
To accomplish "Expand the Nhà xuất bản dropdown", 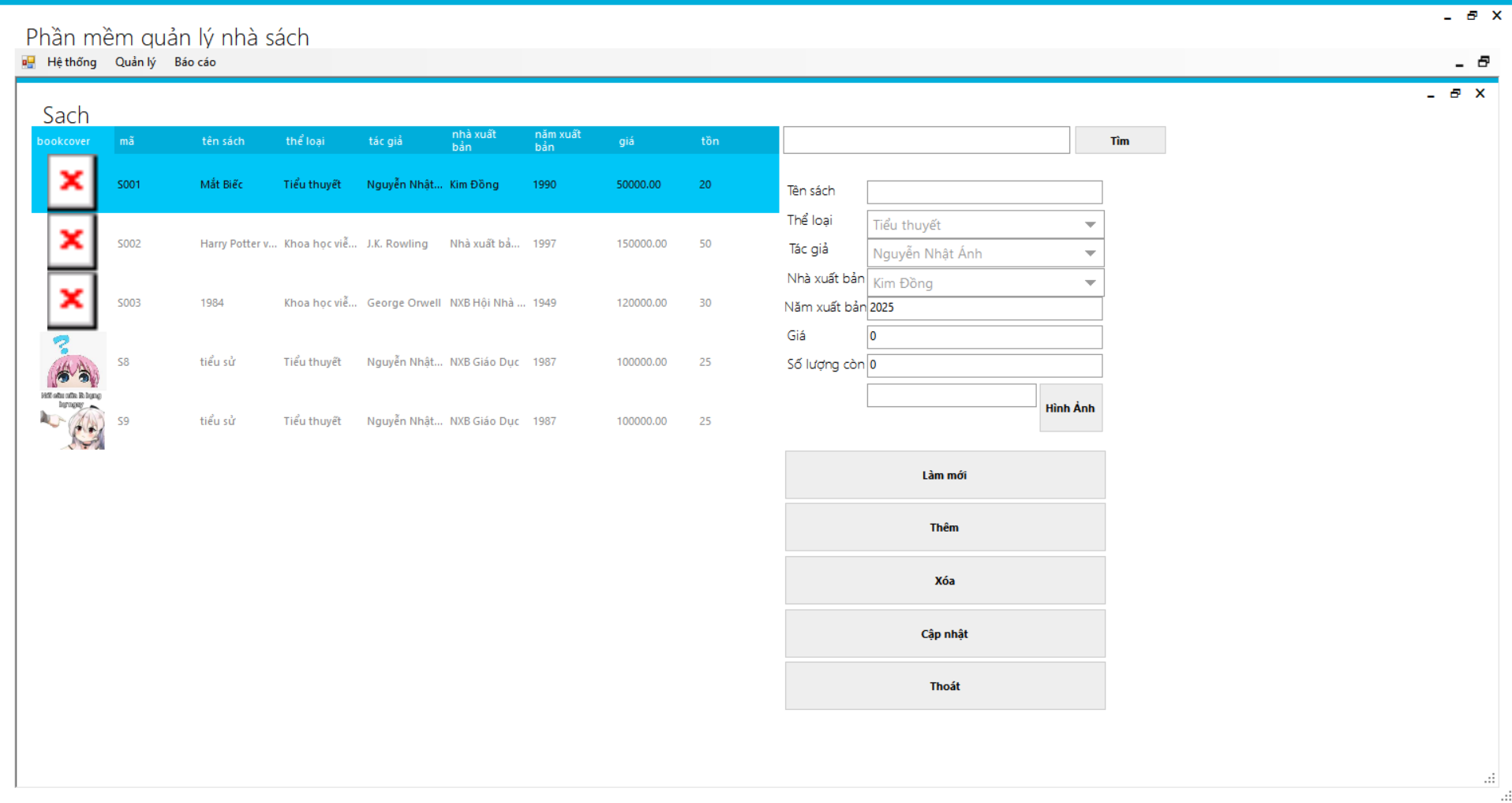I will [1090, 283].
